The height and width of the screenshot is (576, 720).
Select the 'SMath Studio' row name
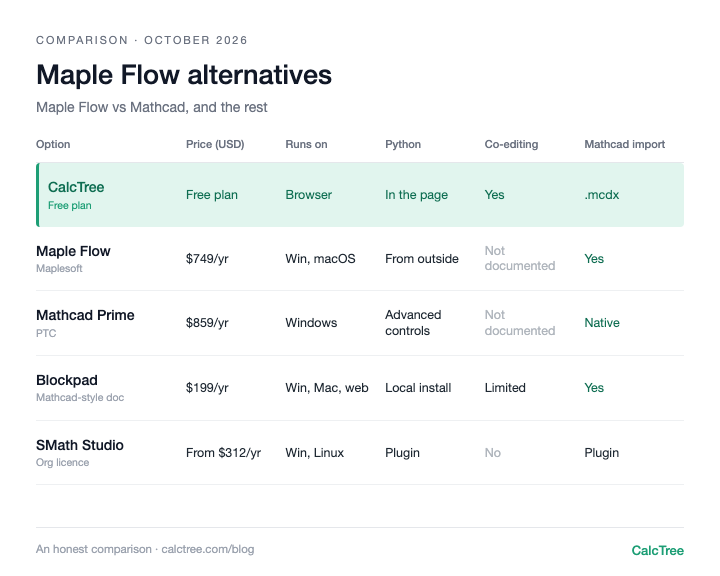pos(80,445)
